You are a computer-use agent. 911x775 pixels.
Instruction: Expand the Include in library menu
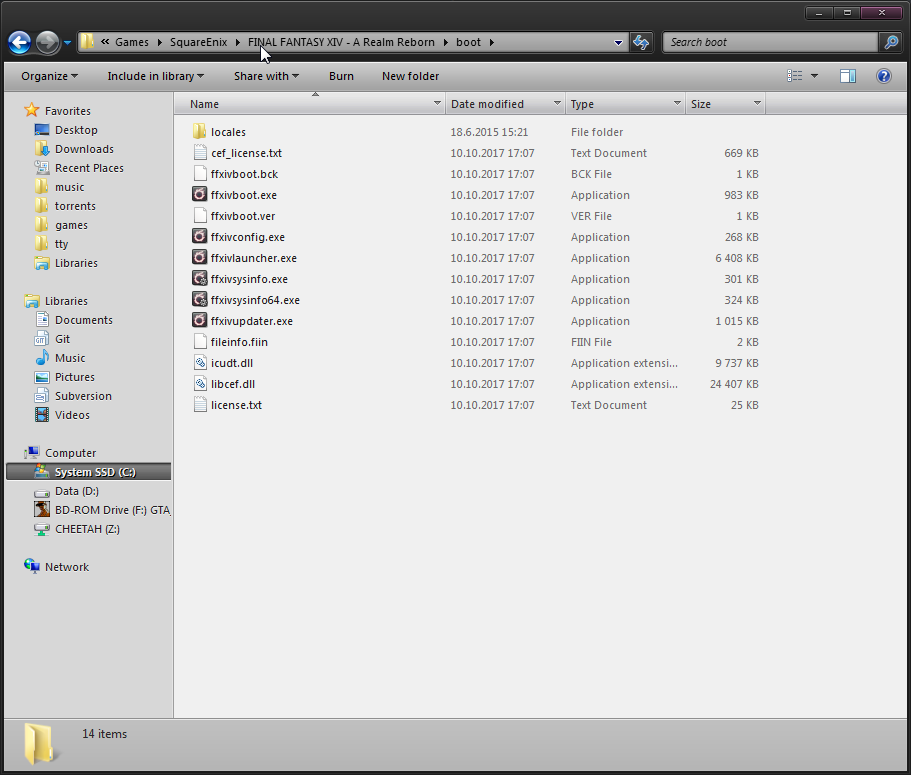pyautogui.click(x=155, y=76)
